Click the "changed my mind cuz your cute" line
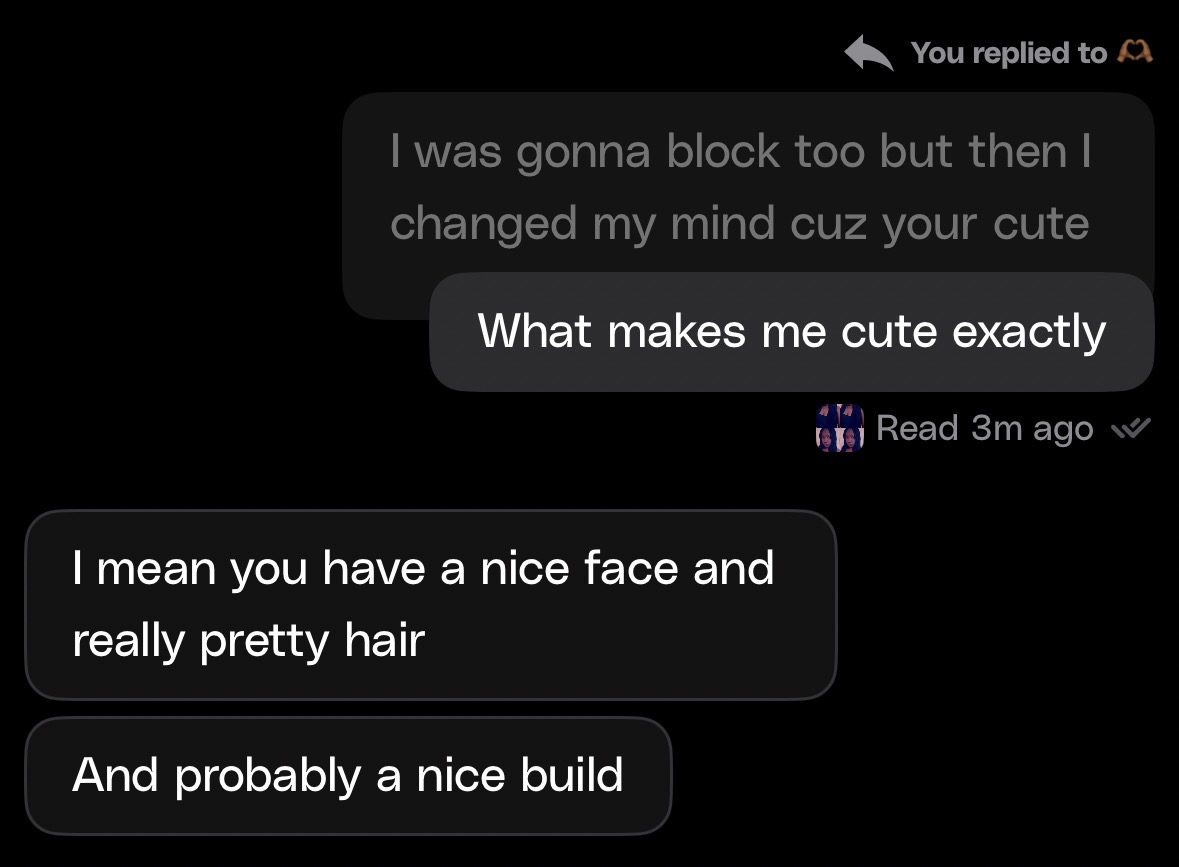The image size is (1179, 867). [739, 223]
